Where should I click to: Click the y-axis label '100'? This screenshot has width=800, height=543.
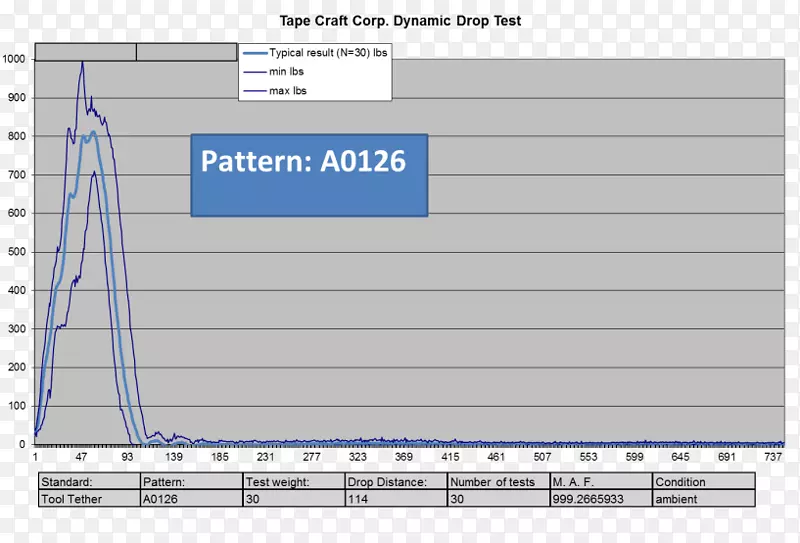[x=16, y=406]
